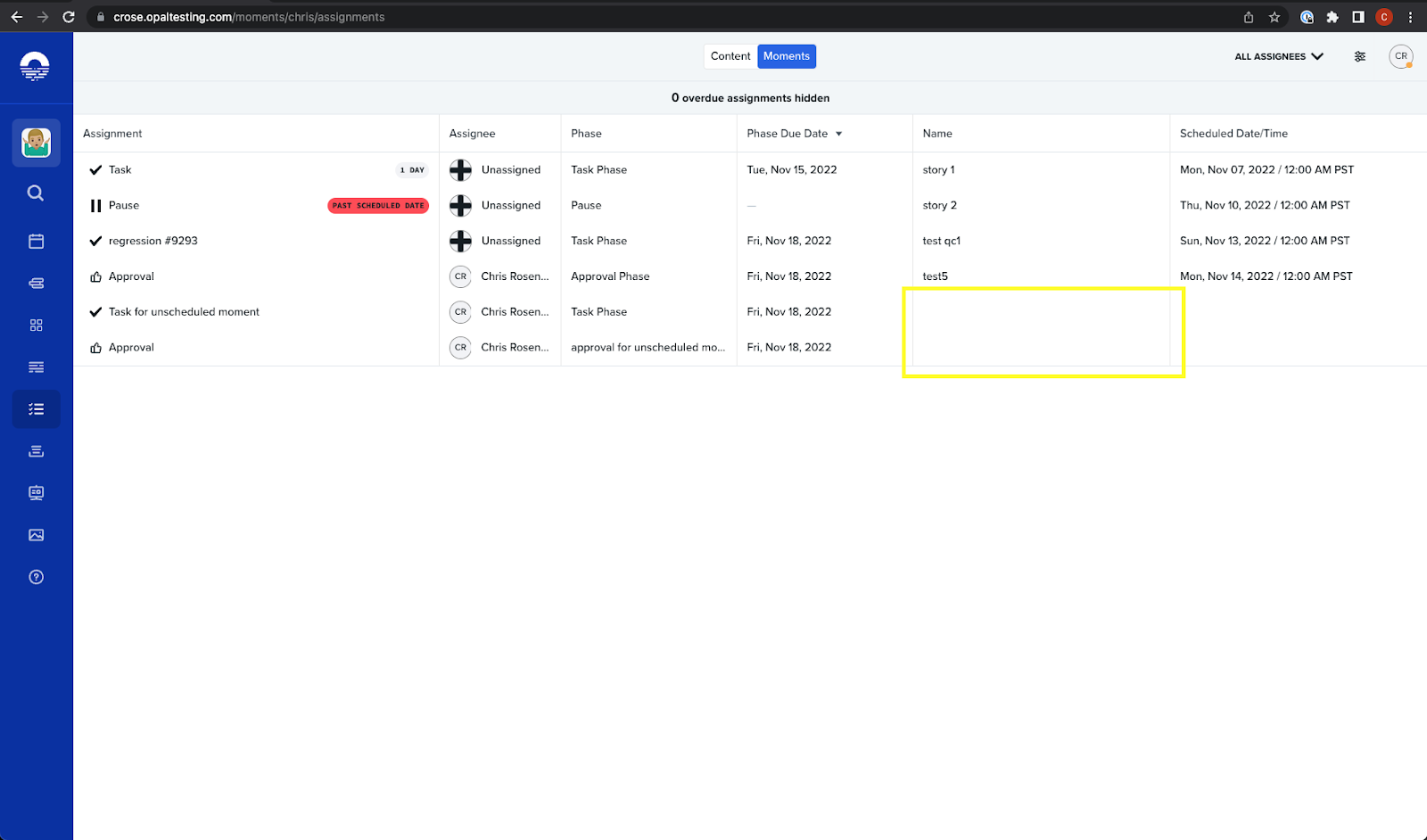Click the 1 DAY badge on Task row

412,169
